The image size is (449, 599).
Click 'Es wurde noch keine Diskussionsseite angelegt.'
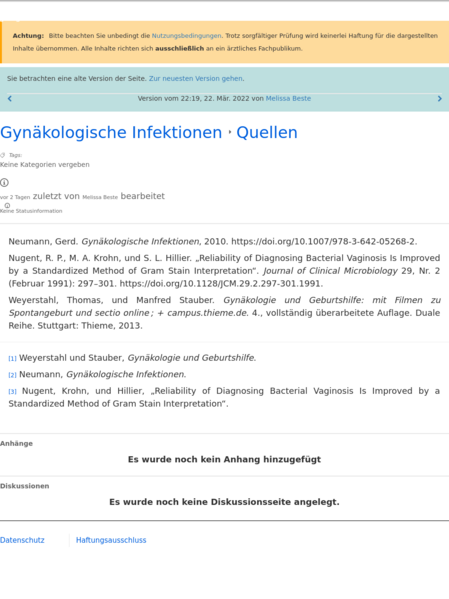pos(224,502)
